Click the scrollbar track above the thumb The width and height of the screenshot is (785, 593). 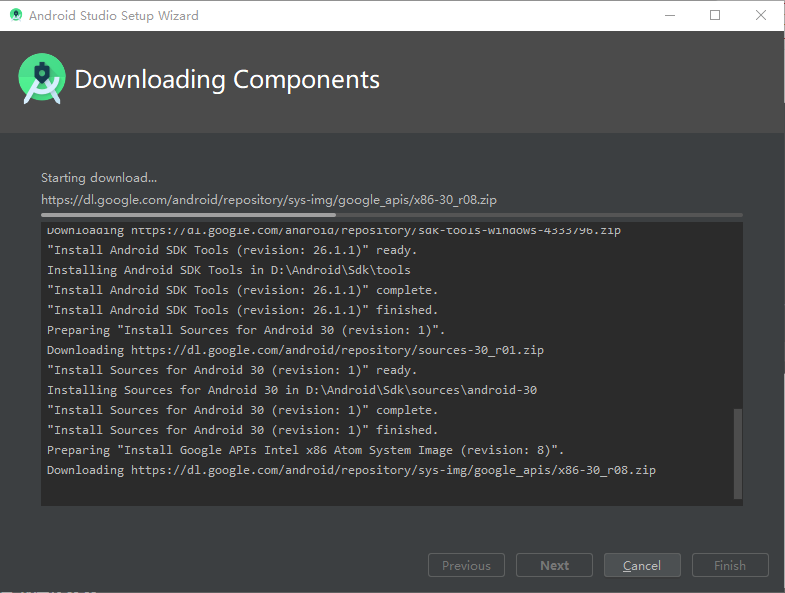point(737,316)
